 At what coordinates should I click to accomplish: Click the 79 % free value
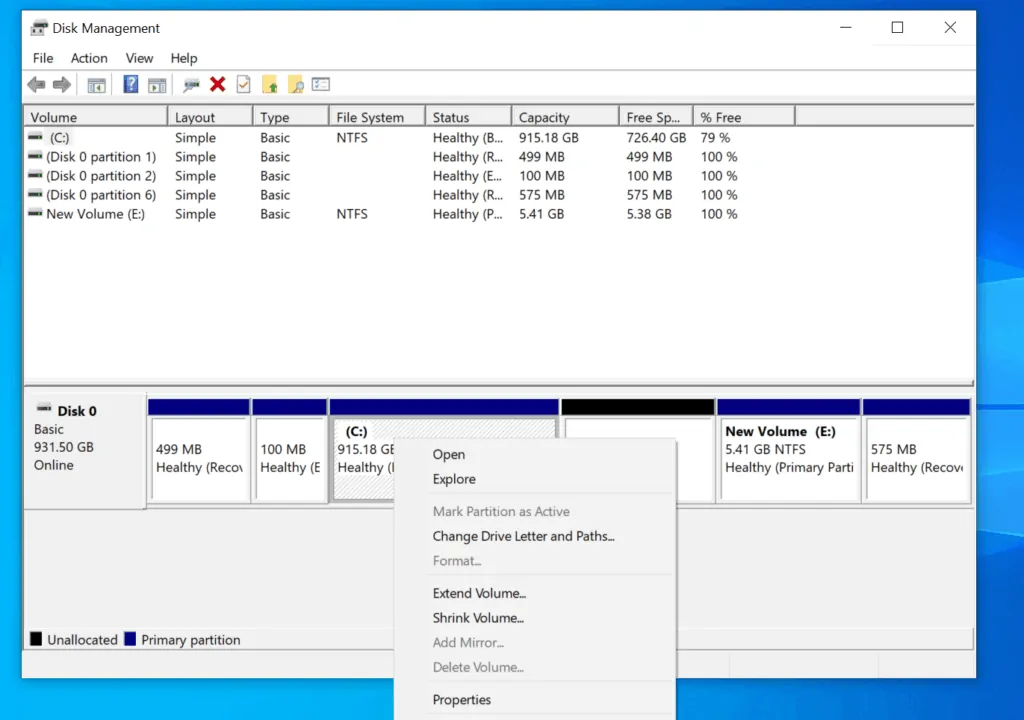(x=715, y=137)
